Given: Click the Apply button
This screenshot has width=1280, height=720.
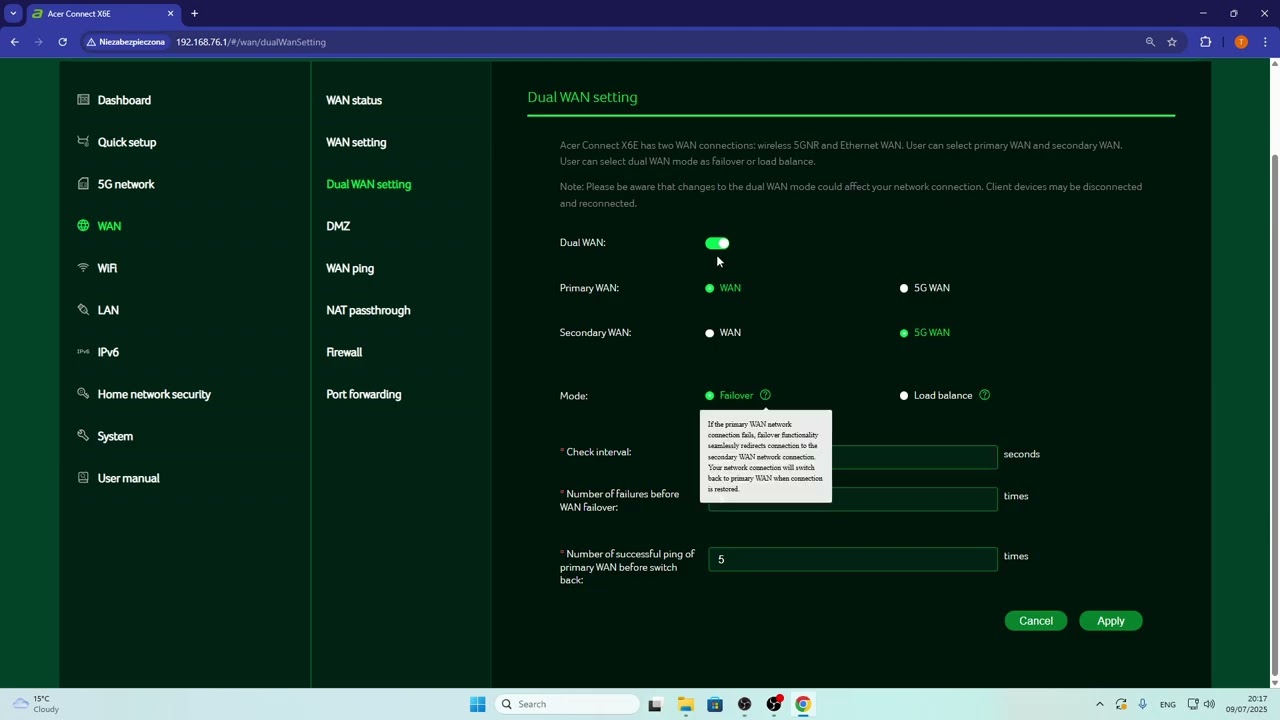Looking at the screenshot, I should (x=1110, y=621).
